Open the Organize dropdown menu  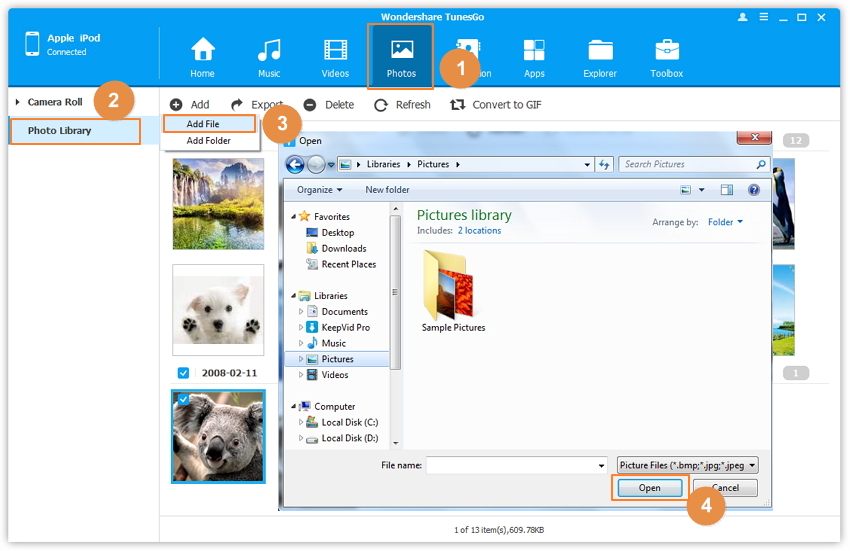[x=319, y=190]
